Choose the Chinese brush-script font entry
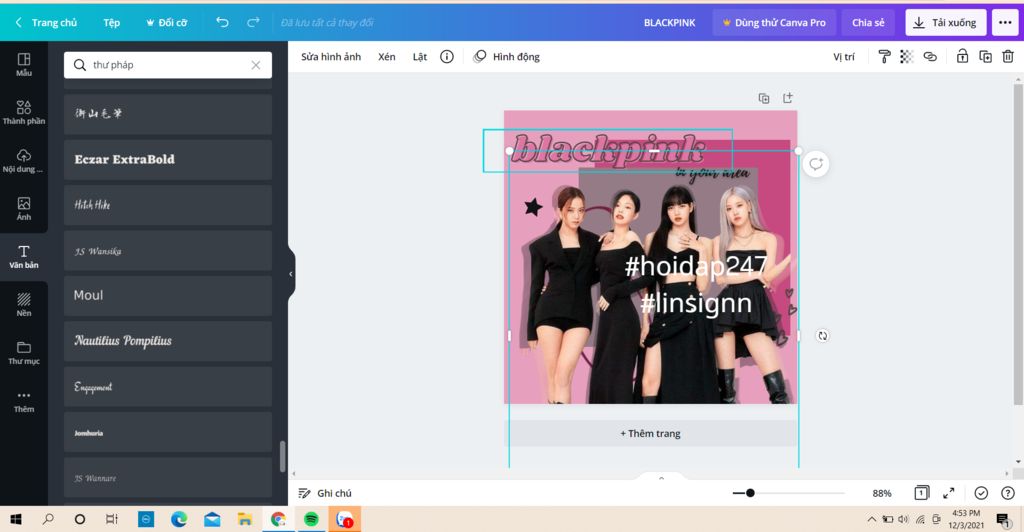The height and width of the screenshot is (532, 1024). [168, 114]
